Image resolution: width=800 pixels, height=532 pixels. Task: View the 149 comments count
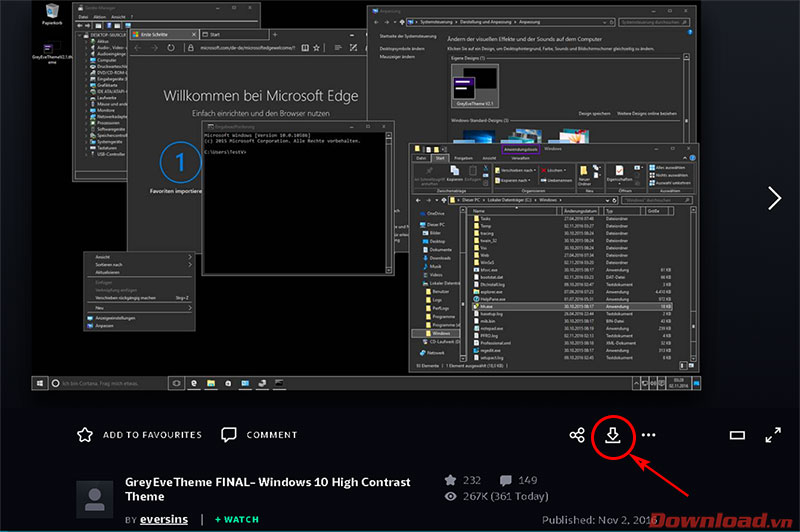(x=518, y=482)
